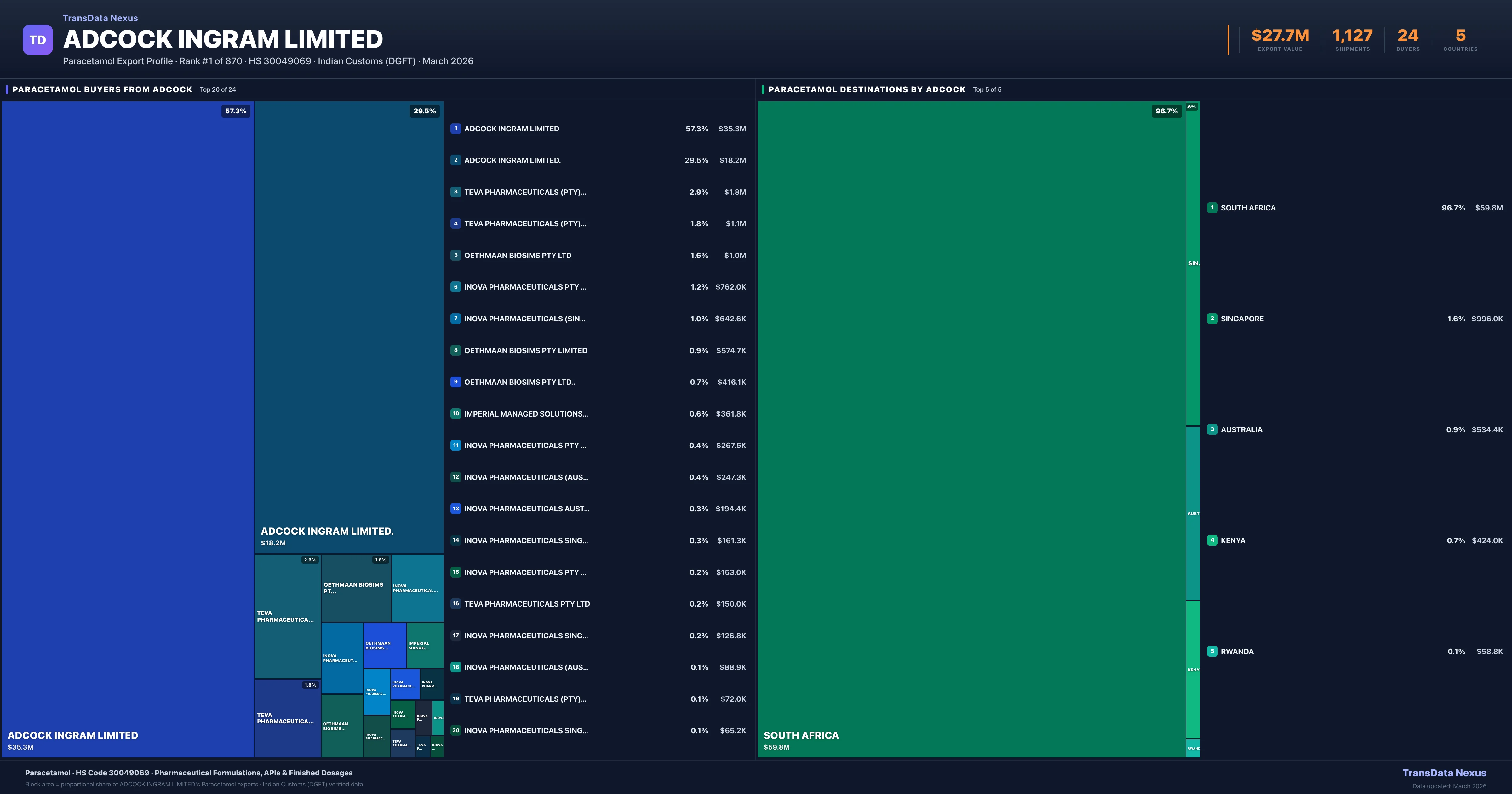
Task: Click the Paracetamol Buyers From Adcock heading
Action: pyautogui.click(x=102, y=89)
